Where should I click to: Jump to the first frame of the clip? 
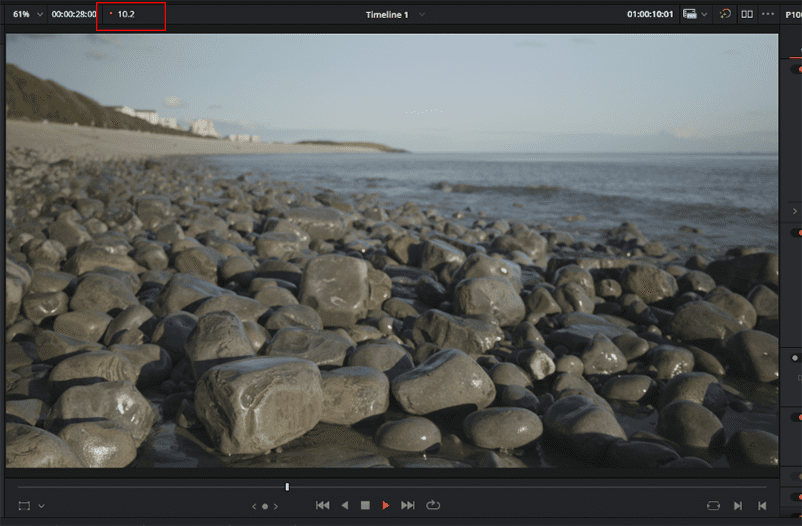pos(323,506)
